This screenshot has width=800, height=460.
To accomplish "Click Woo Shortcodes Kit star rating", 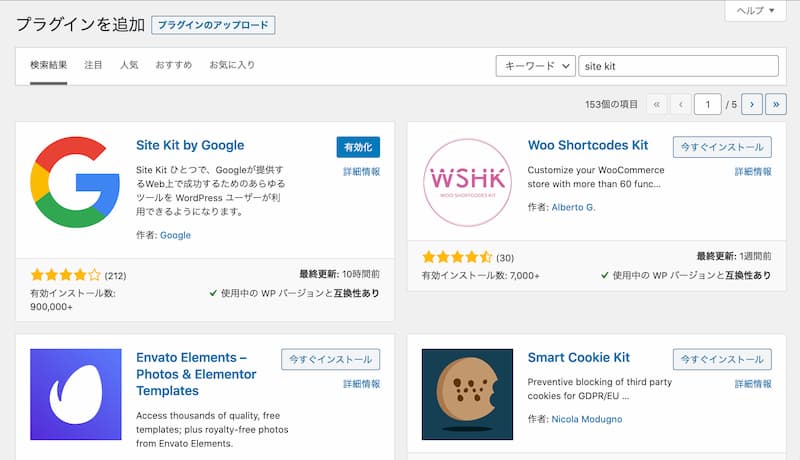I will [457, 257].
